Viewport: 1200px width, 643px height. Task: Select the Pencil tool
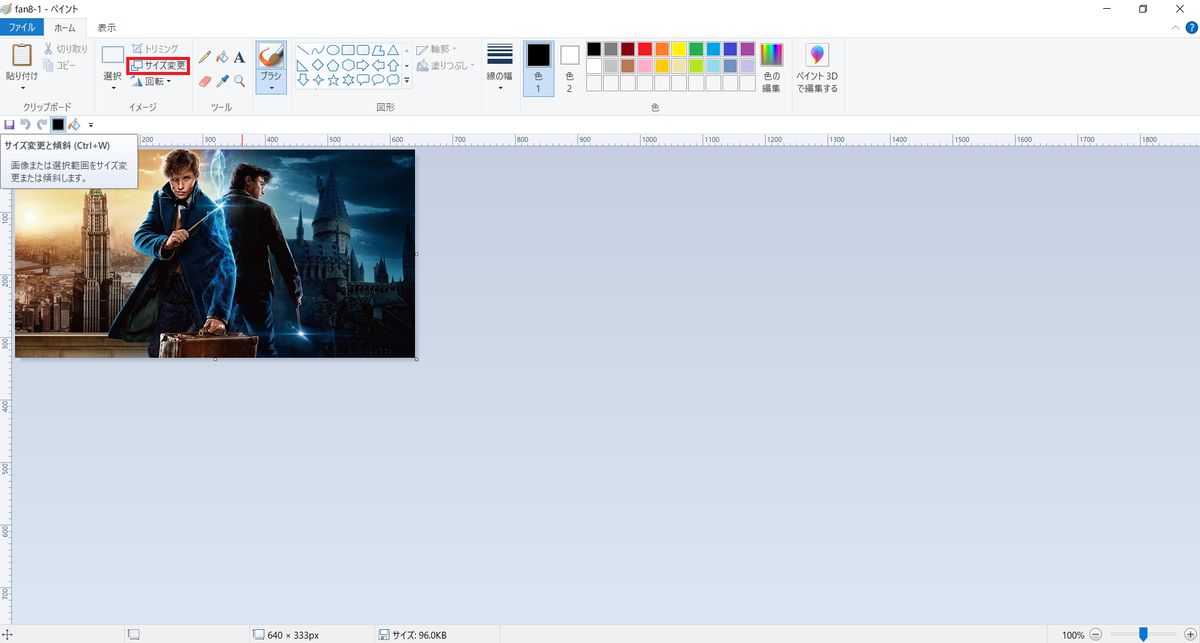205,57
